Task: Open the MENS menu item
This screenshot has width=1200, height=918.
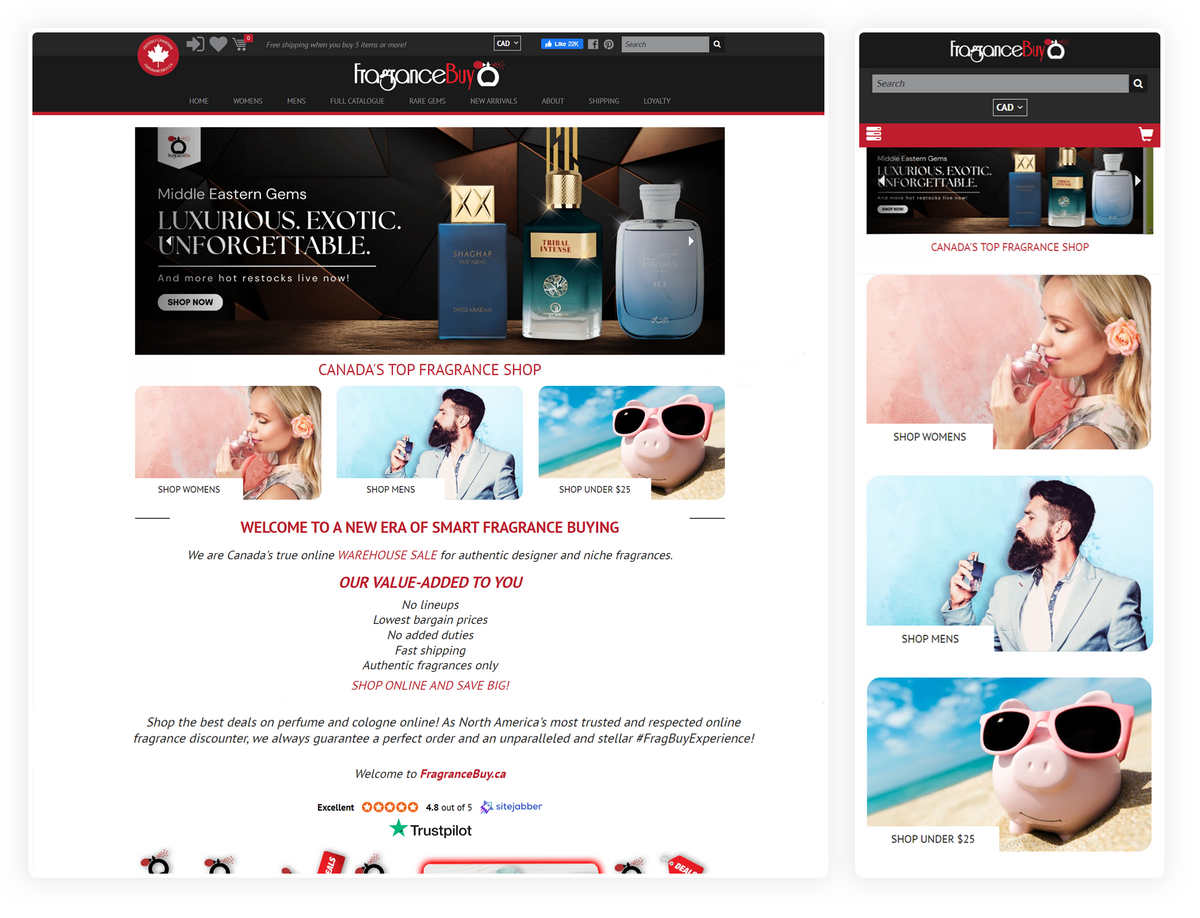Action: [297, 101]
